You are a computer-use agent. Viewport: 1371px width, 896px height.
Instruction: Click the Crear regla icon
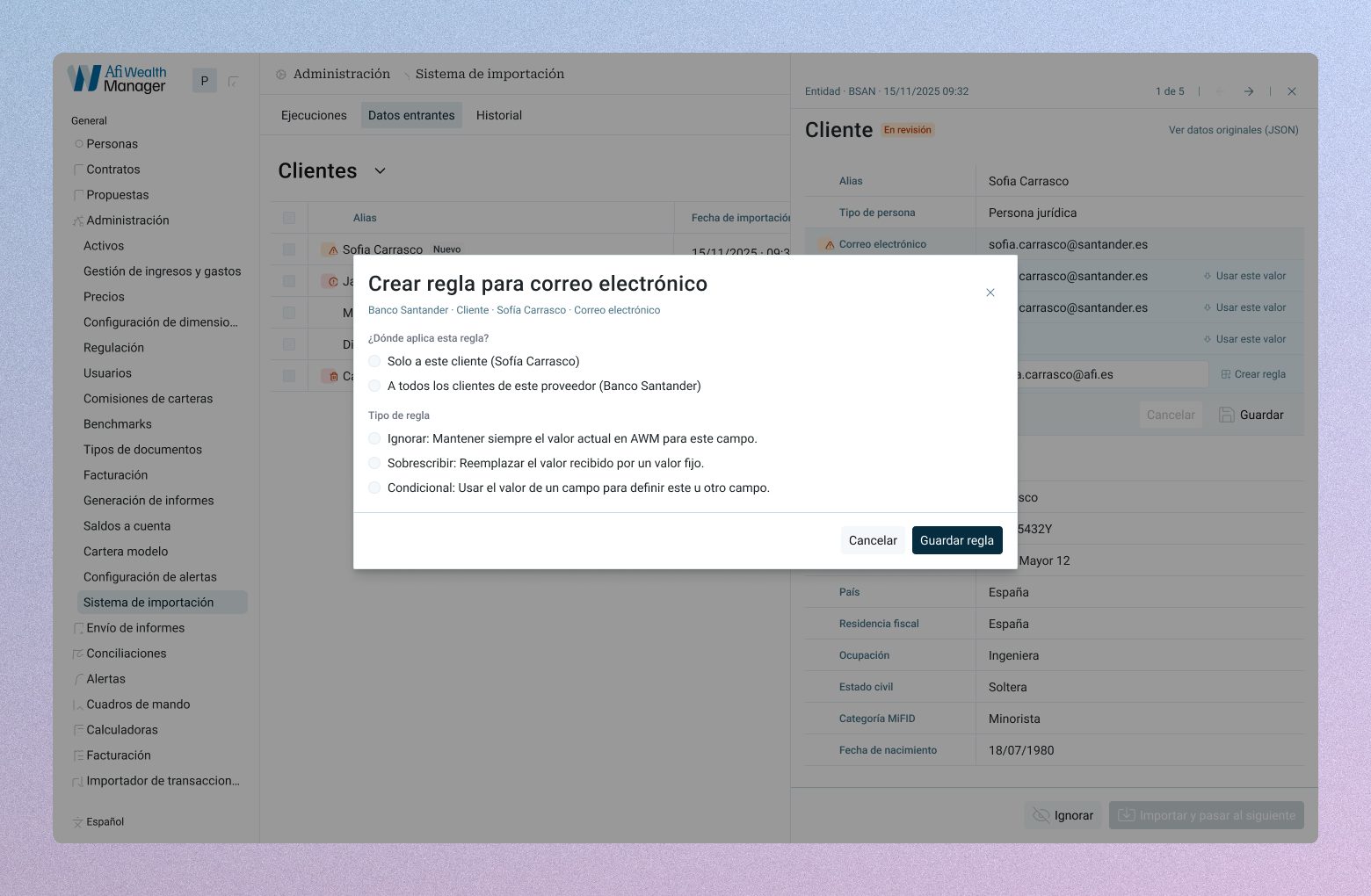click(x=1226, y=374)
